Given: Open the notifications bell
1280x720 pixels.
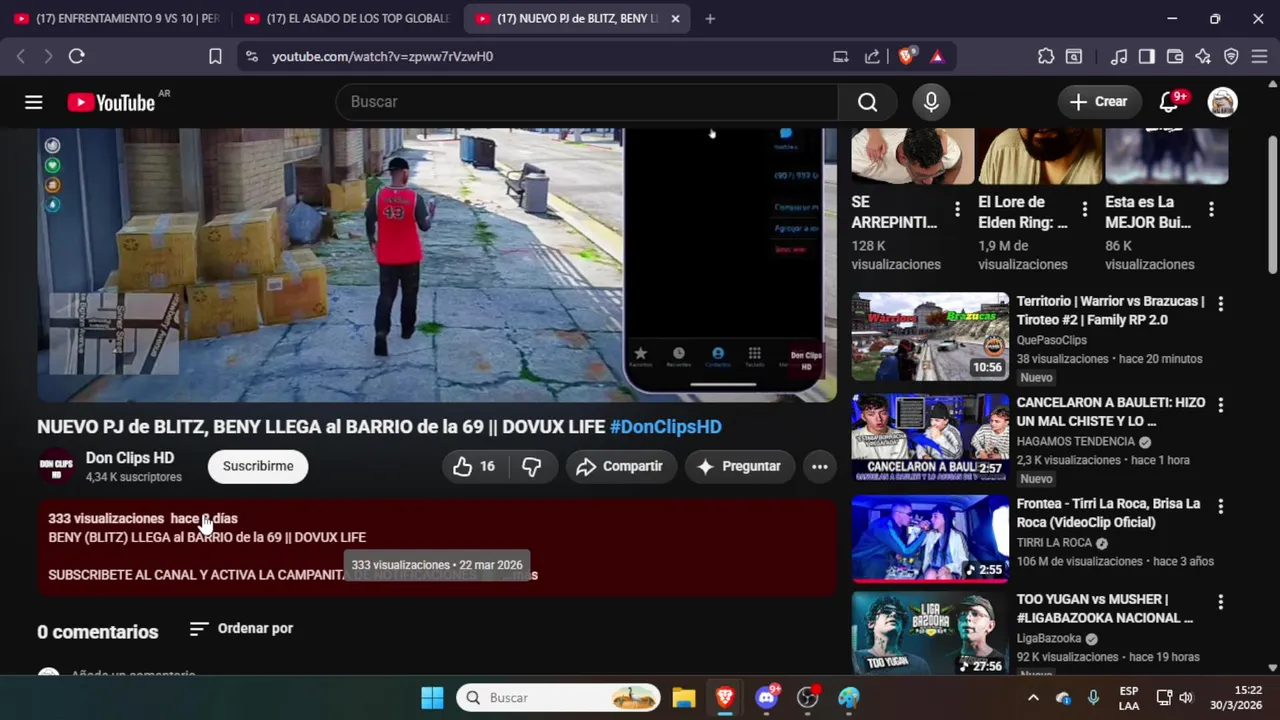Looking at the screenshot, I should (1168, 102).
